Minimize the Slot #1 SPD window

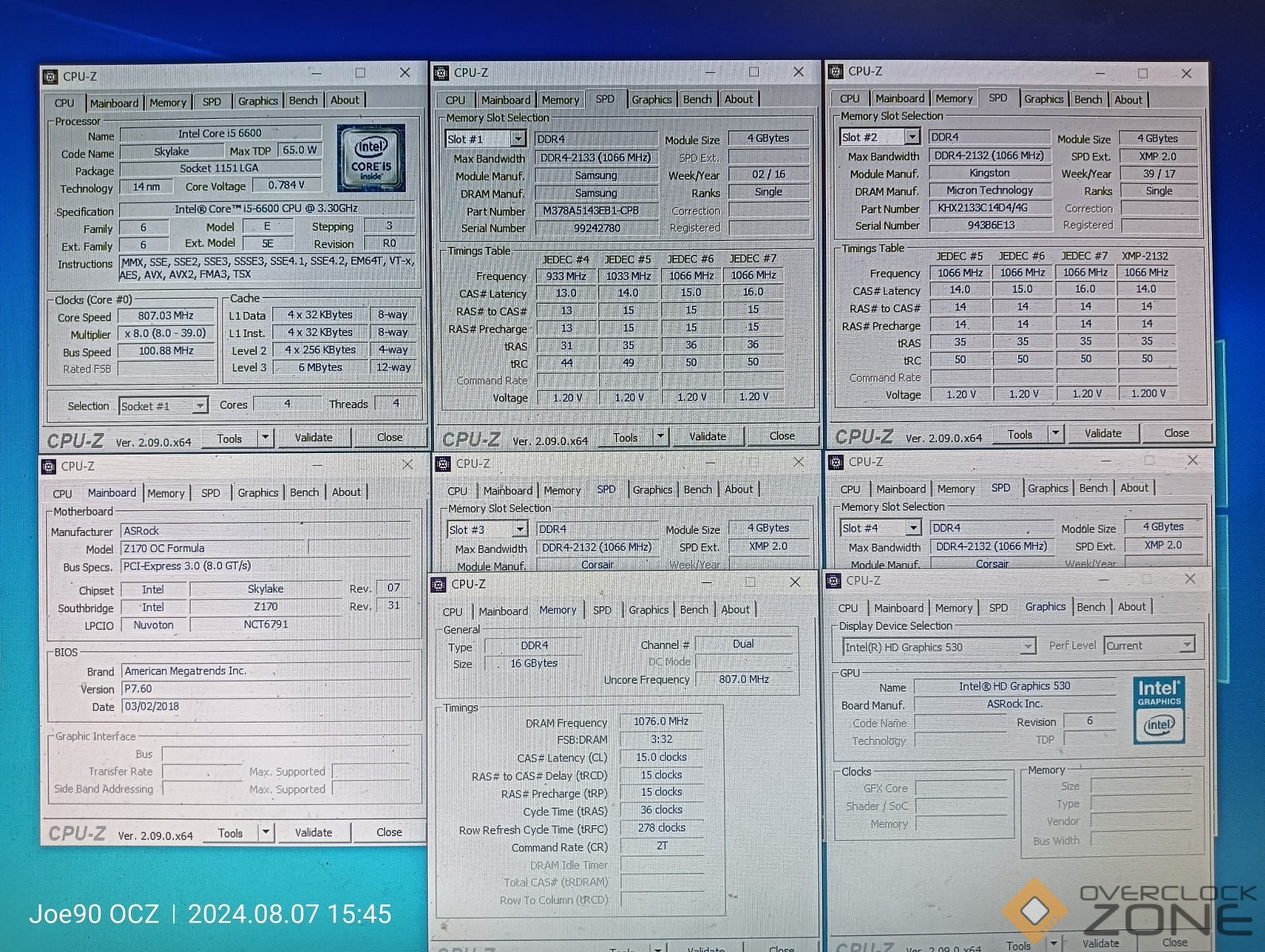[x=709, y=72]
